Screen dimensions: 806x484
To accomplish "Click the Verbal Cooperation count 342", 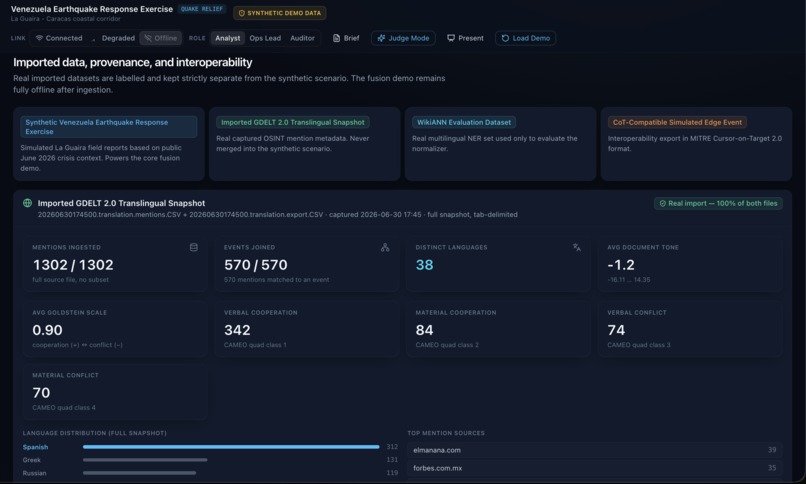I will 237,330.
